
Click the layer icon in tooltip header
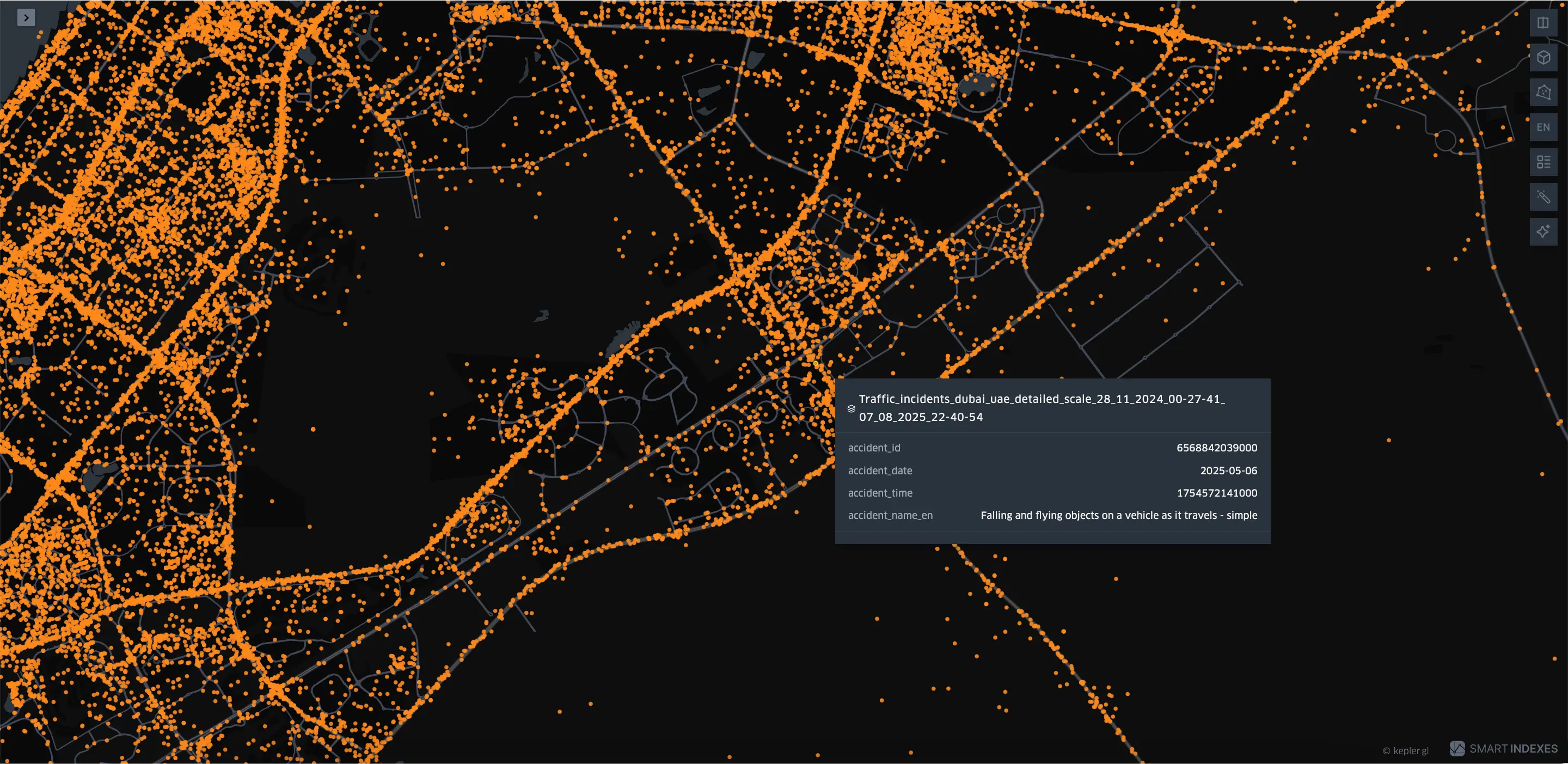[851, 408]
